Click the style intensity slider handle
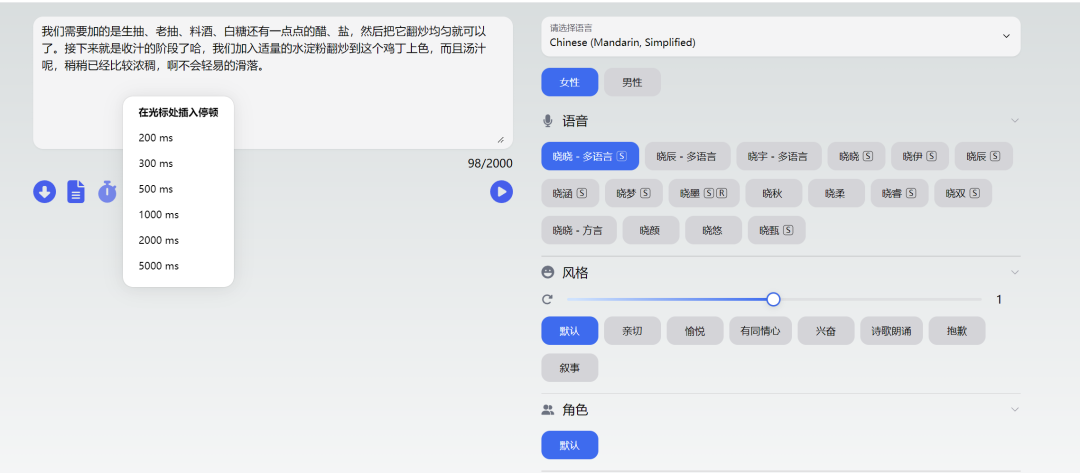1080x473 pixels. pyautogui.click(x=773, y=299)
